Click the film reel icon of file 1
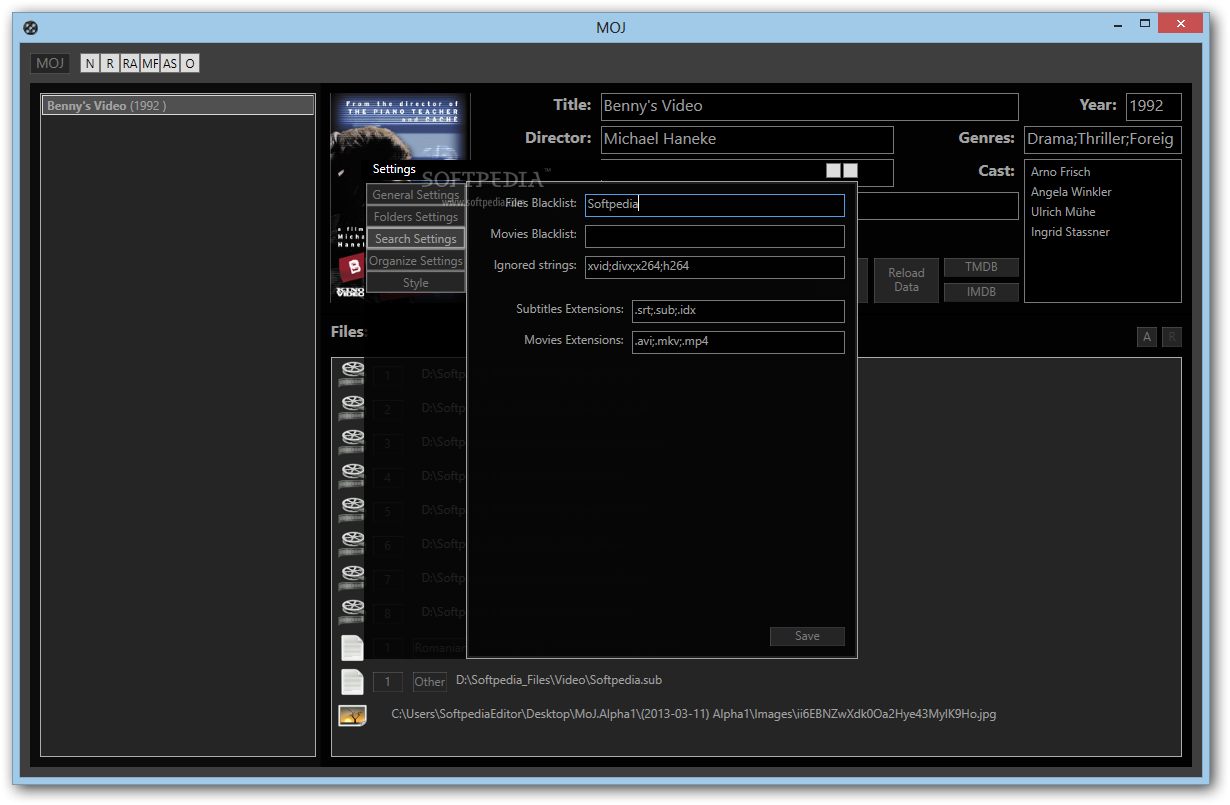Screen dimensions: 1230x805 (352, 374)
